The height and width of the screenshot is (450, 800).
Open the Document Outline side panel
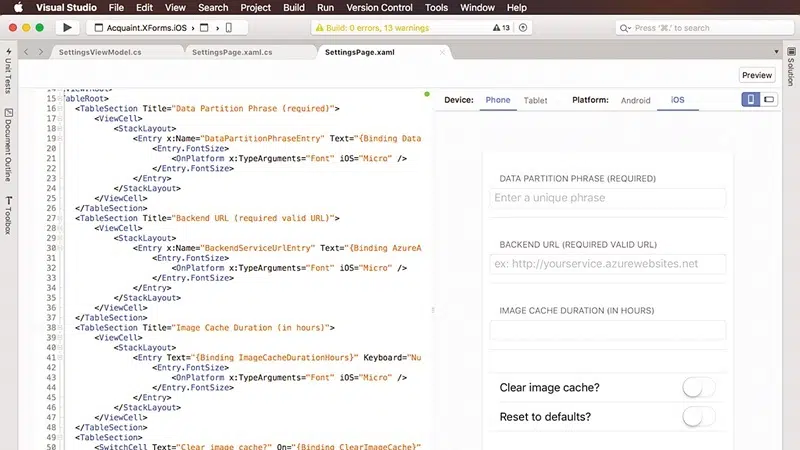point(8,144)
